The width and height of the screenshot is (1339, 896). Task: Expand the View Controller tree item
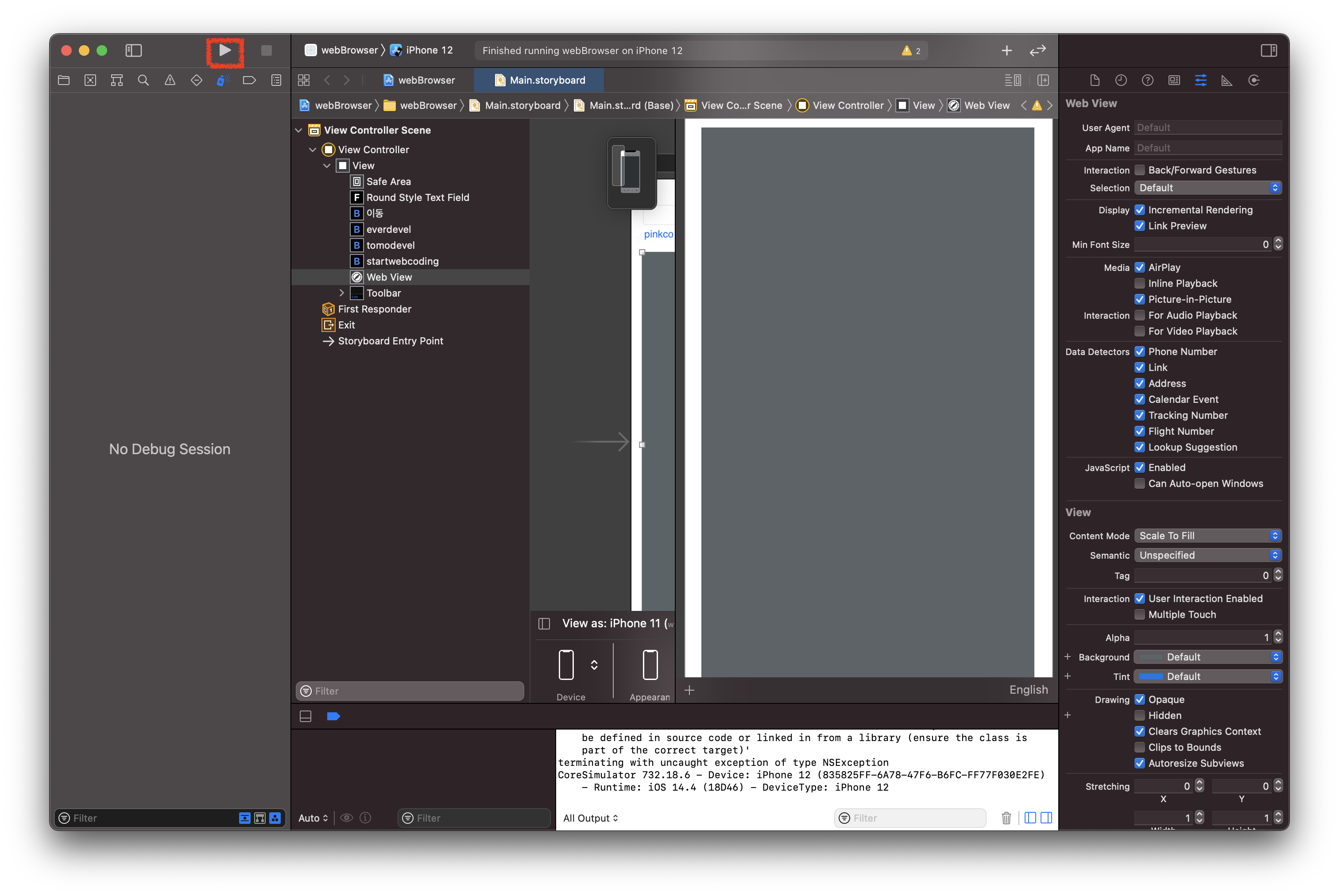313,149
